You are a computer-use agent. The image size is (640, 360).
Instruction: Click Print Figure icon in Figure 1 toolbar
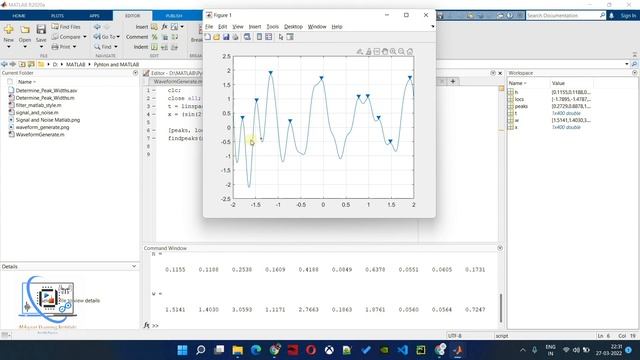point(236,37)
